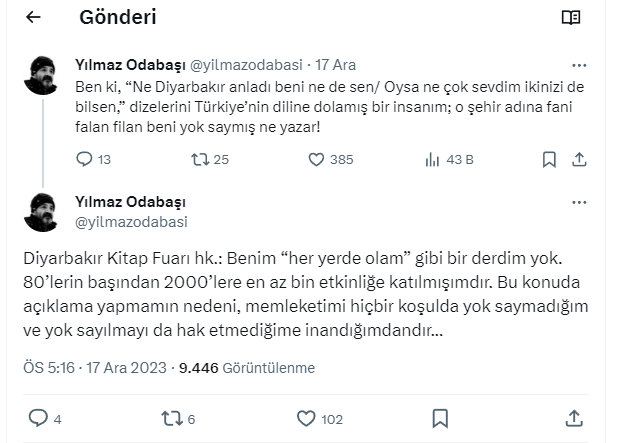The image size is (624, 443).
Task: Bookmark the main tweet at bottom
Action: point(441,417)
